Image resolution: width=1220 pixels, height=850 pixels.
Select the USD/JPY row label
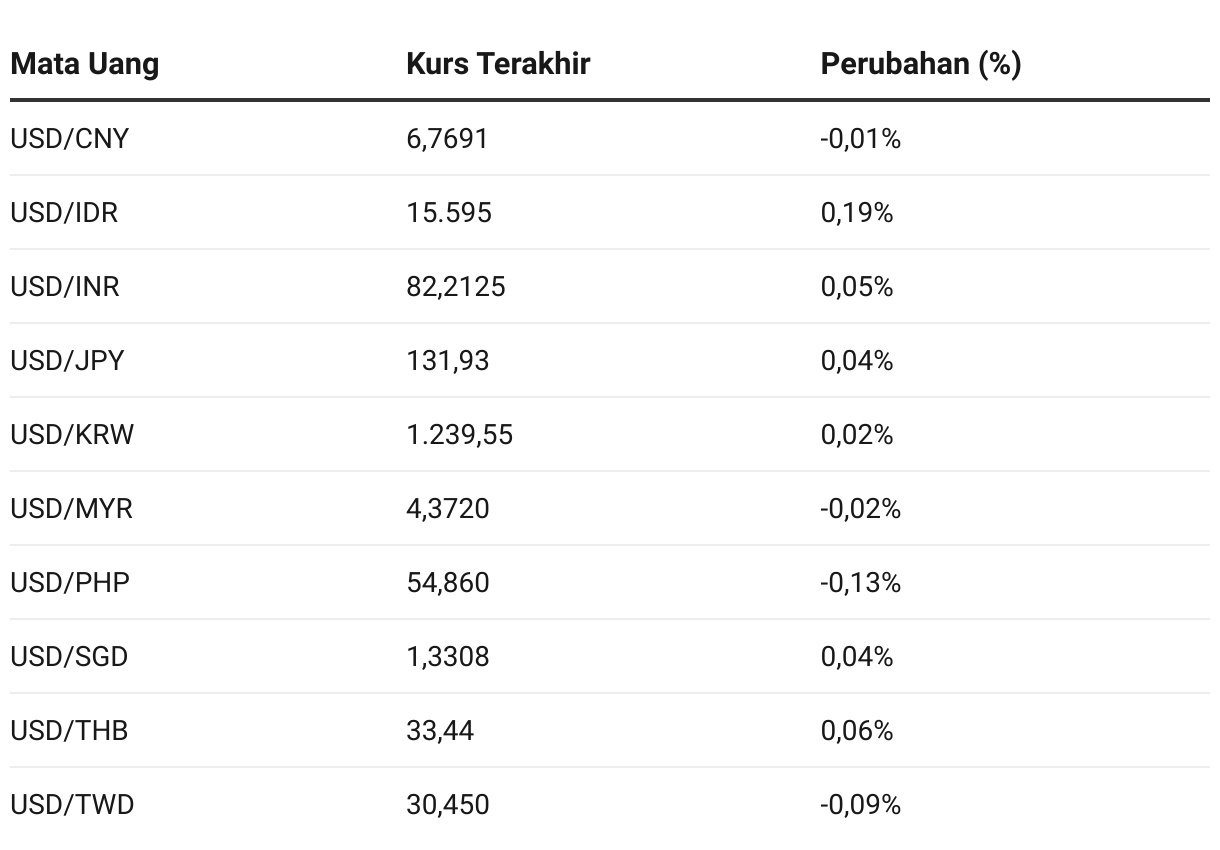point(67,361)
